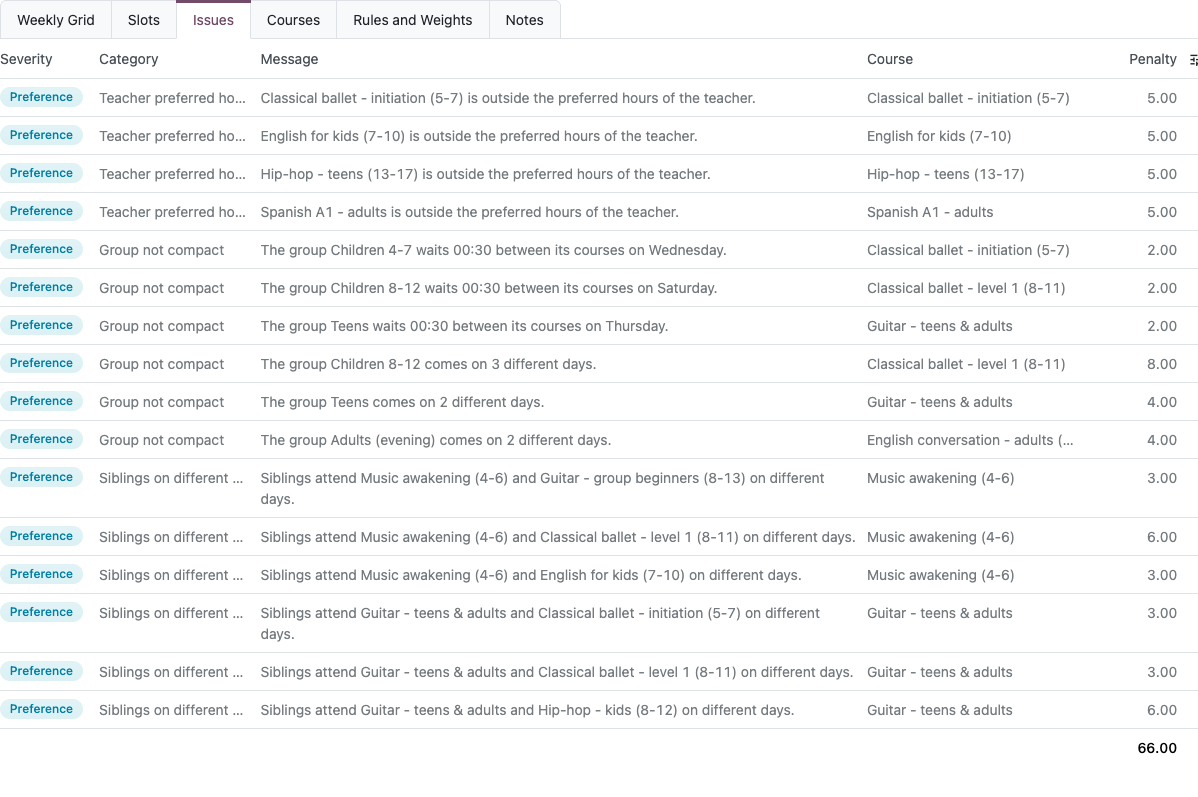Select the course cell "Spanish A1 - adults"
The image size is (1198, 797).
[930, 212]
